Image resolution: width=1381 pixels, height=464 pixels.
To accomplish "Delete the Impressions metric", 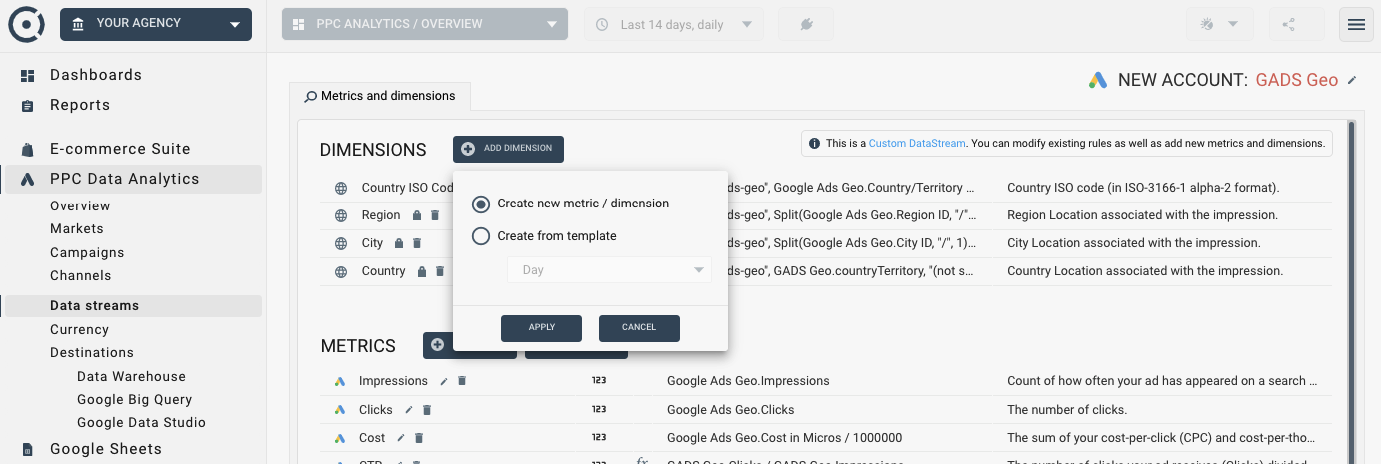I will (x=462, y=381).
